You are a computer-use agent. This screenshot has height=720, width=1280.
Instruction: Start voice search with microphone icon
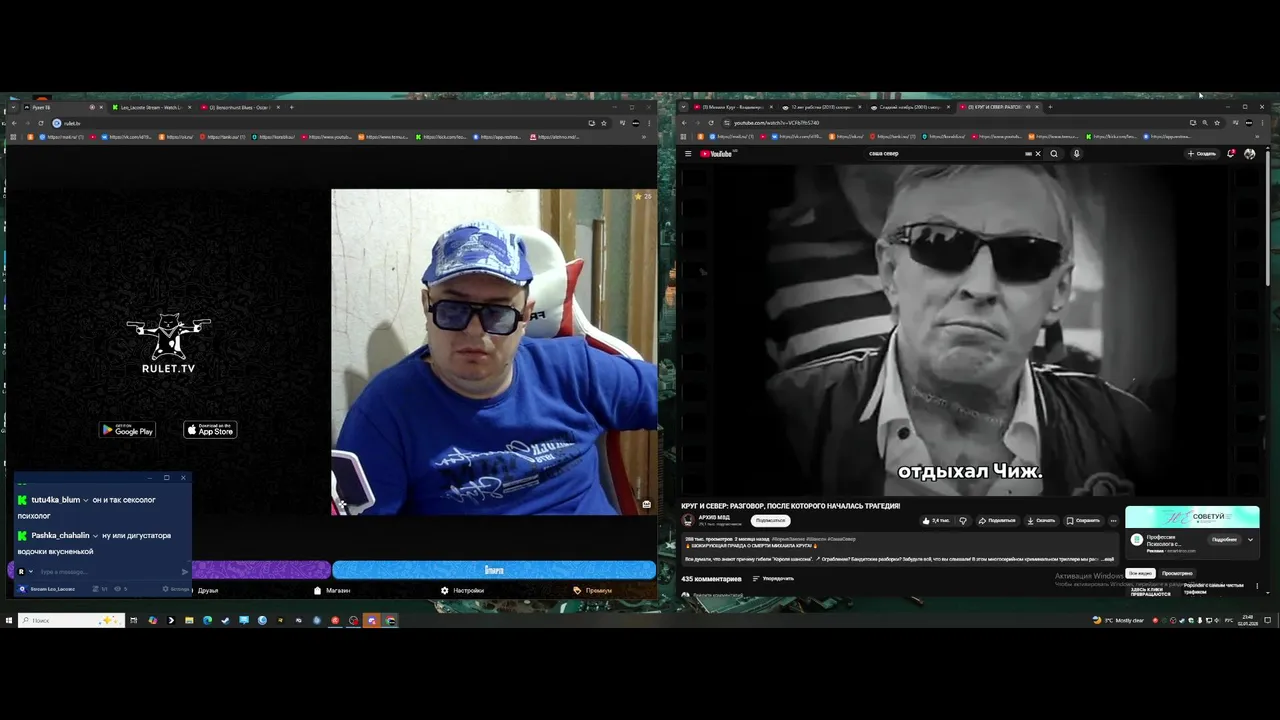coord(1076,154)
